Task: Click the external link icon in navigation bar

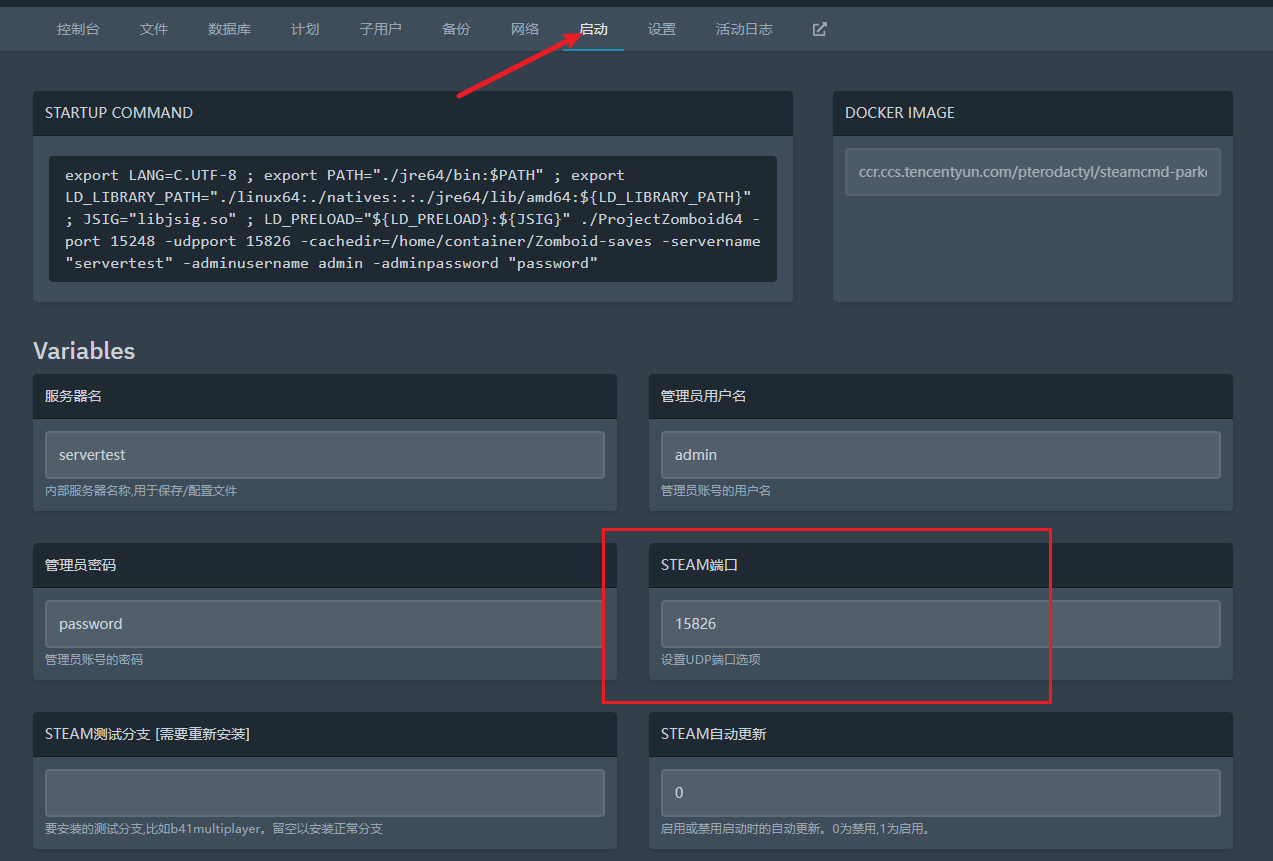Action: click(819, 29)
